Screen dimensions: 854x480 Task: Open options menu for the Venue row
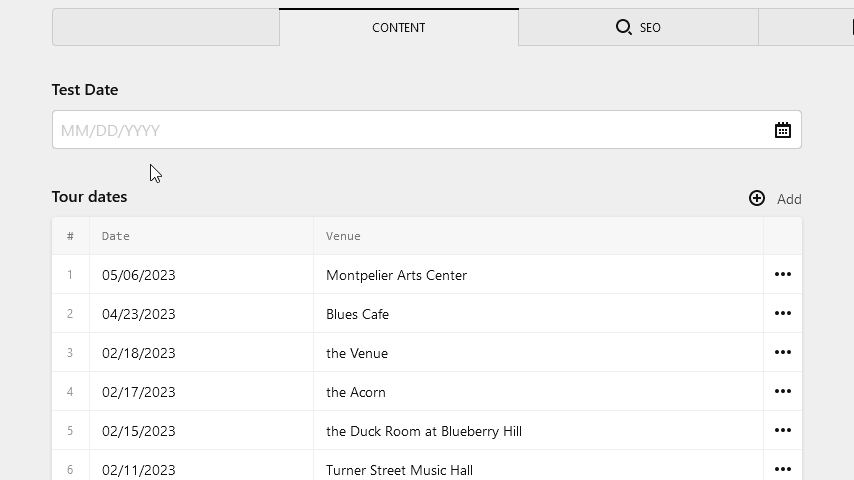(783, 353)
